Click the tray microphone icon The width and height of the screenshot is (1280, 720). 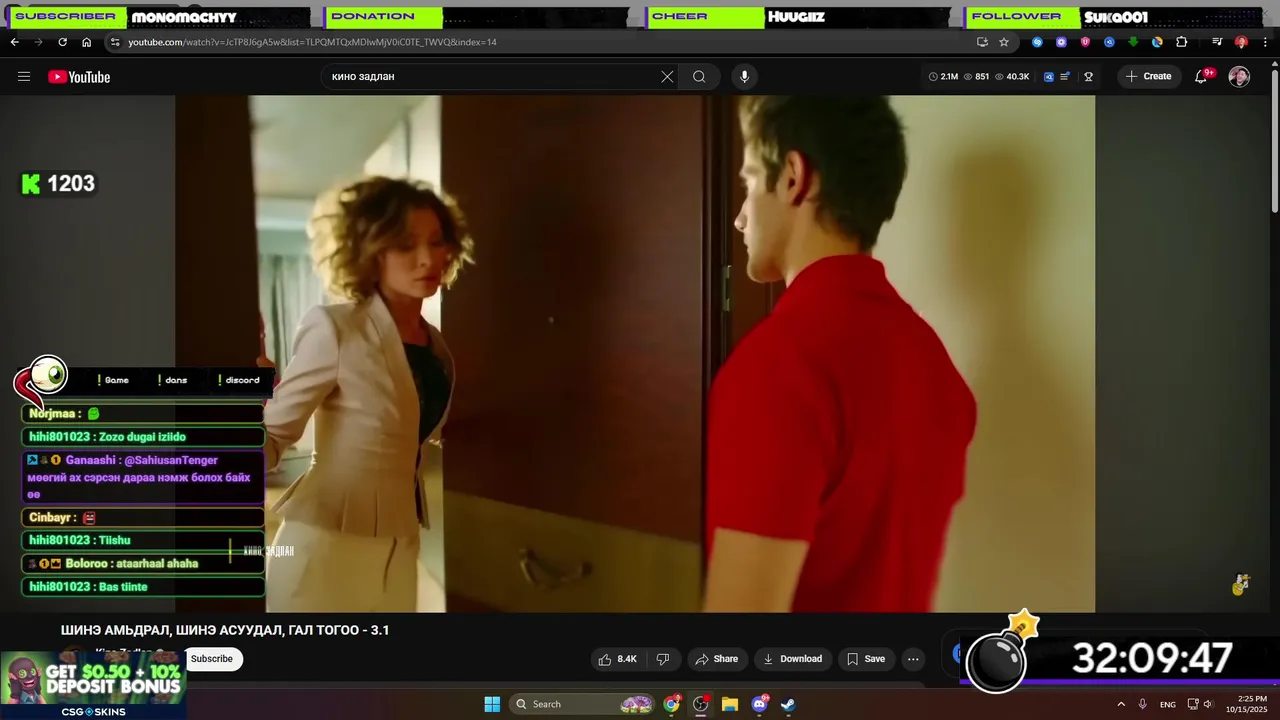(1143, 704)
